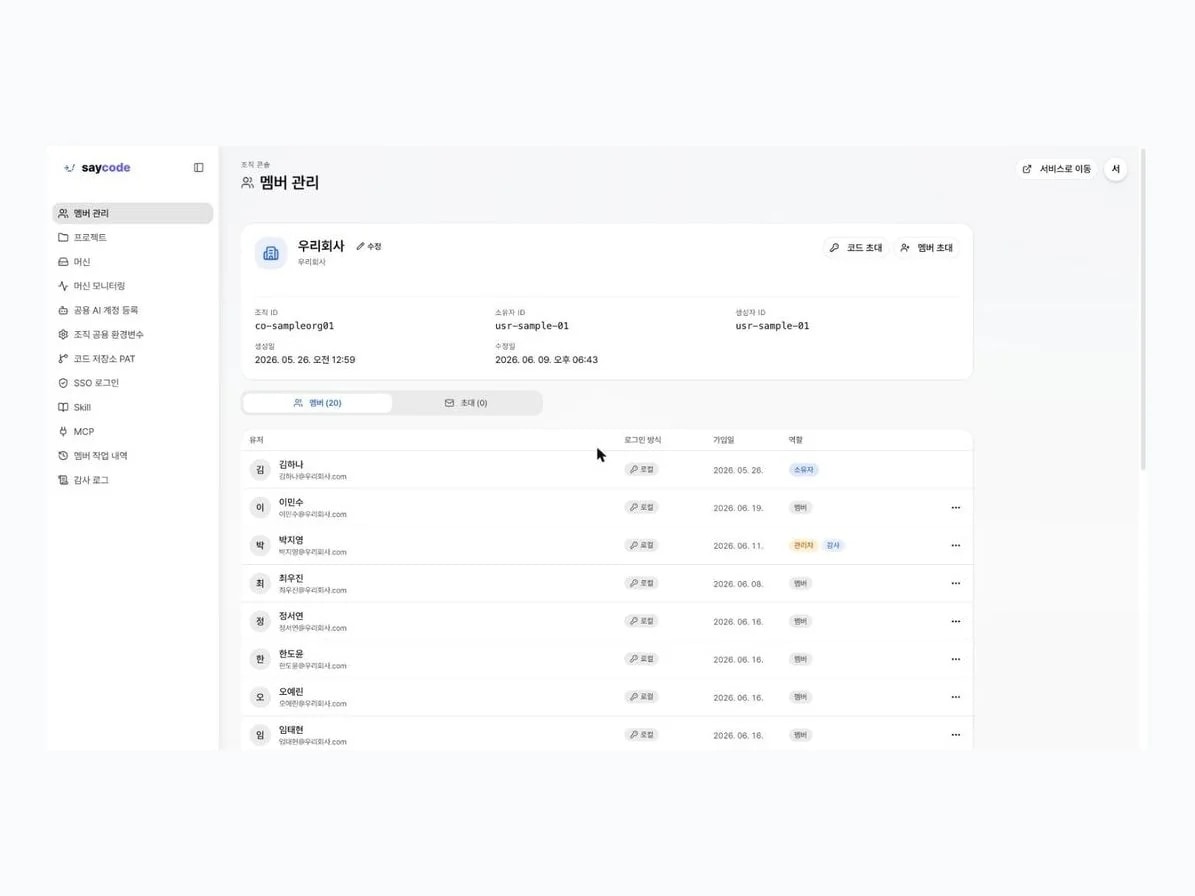Viewport: 1195px width, 896px height.
Task: Click the 로그인 방식 column header
Action: [x=642, y=440]
